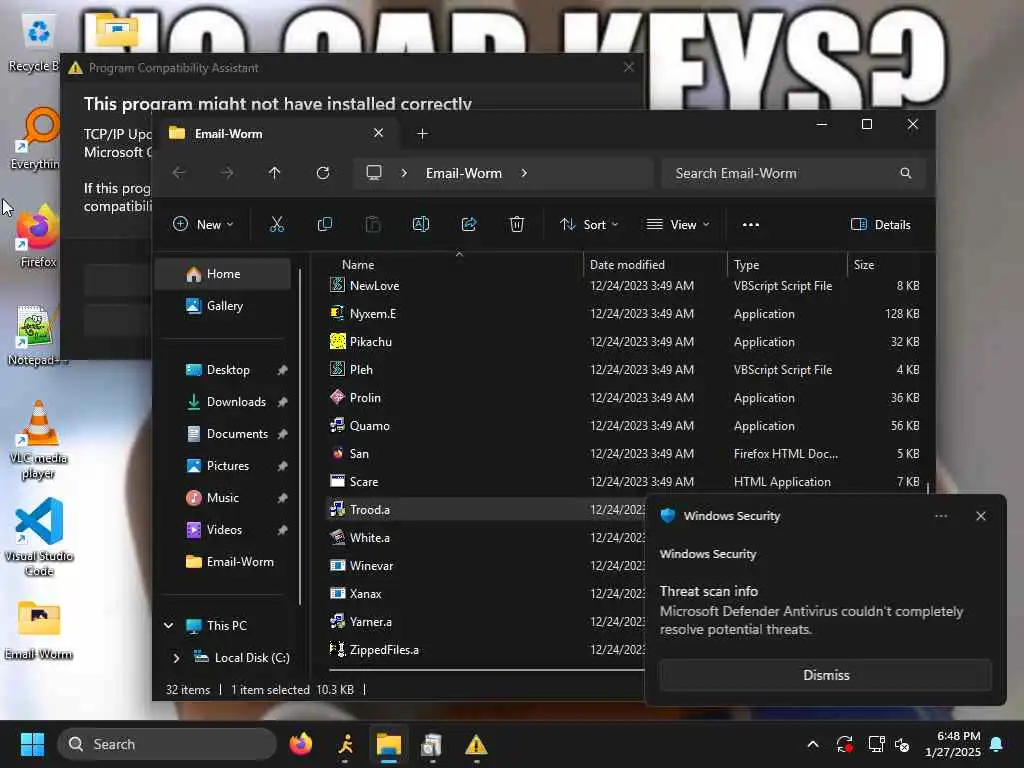Screen dimensions: 1024x768
Task: Go up one folder level arrow
Action: [274, 173]
